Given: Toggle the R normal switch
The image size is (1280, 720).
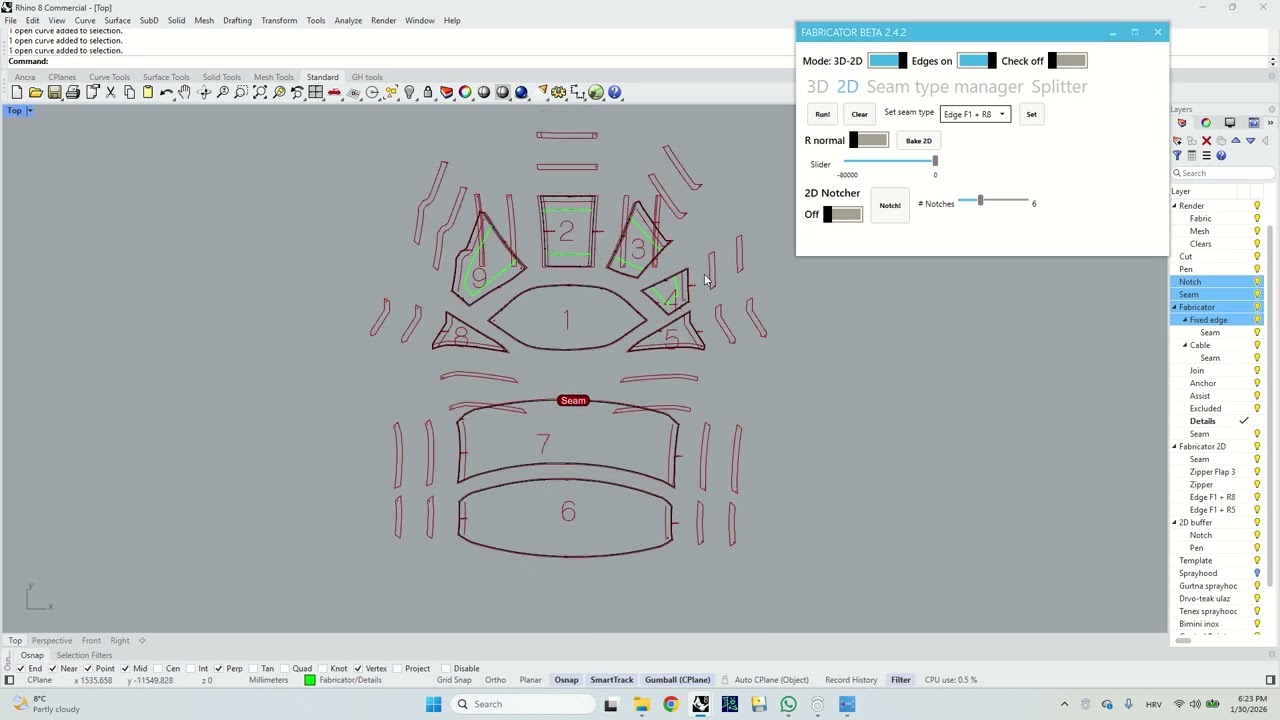Looking at the screenshot, I should (868, 140).
